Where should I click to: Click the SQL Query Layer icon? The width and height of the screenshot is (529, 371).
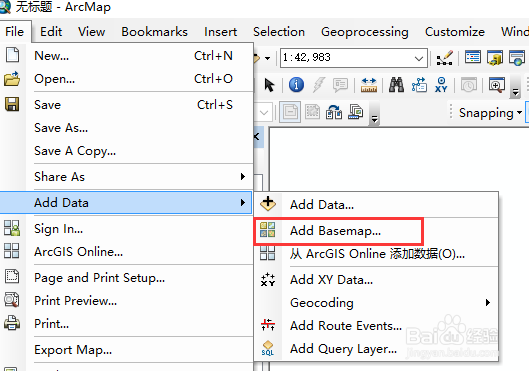pyautogui.click(x=268, y=348)
